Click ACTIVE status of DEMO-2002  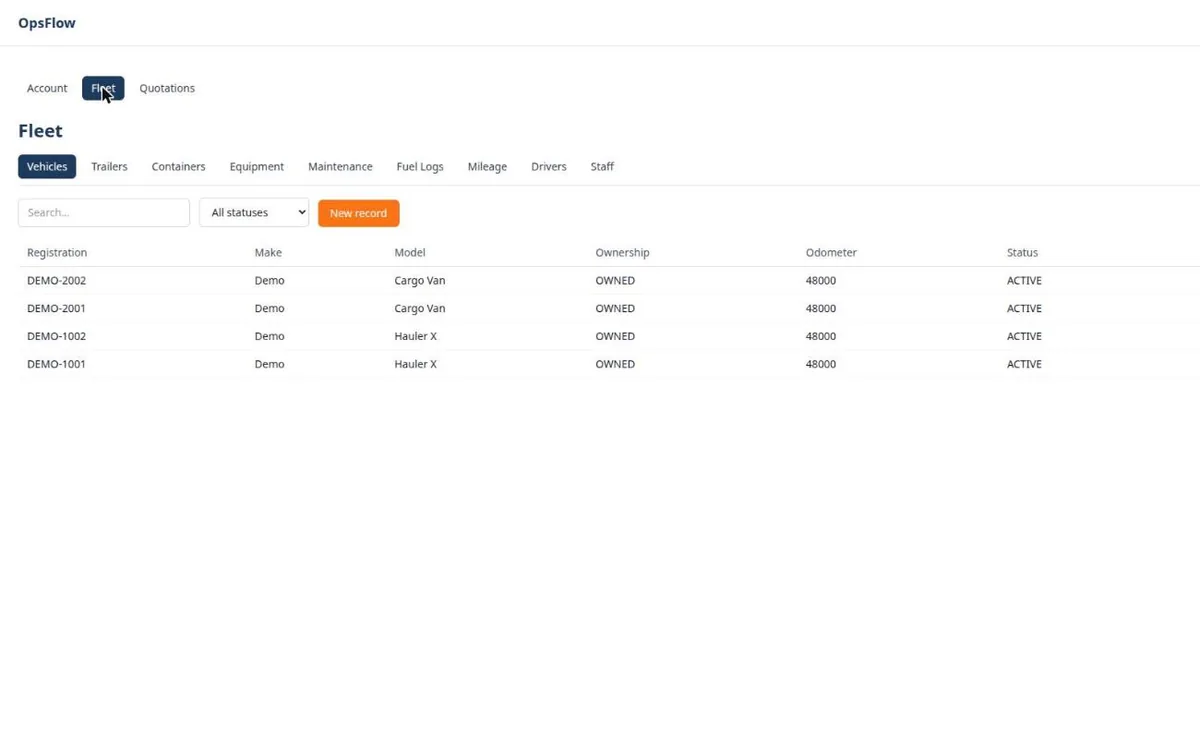coord(1024,281)
